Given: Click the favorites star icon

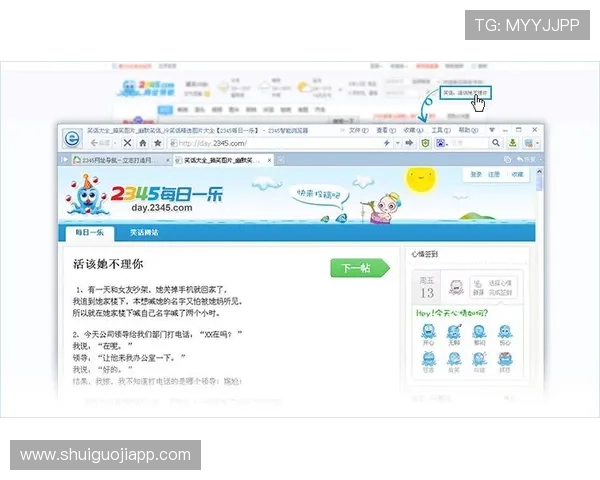Looking at the screenshot, I should 158,143.
